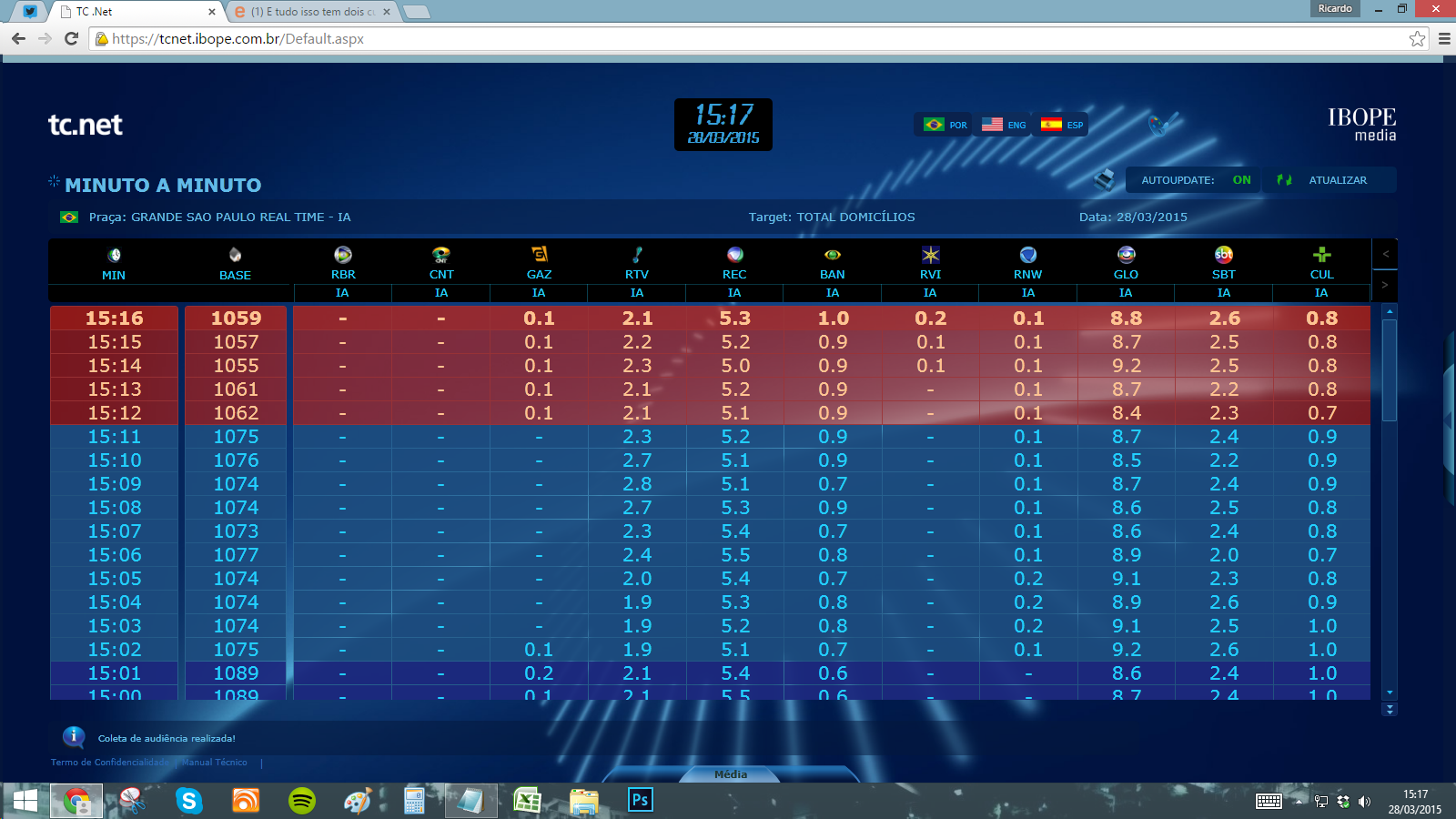Select the TC .Net browser tab
Image resolution: width=1456 pixels, height=819 pixels.
(136, 12)
